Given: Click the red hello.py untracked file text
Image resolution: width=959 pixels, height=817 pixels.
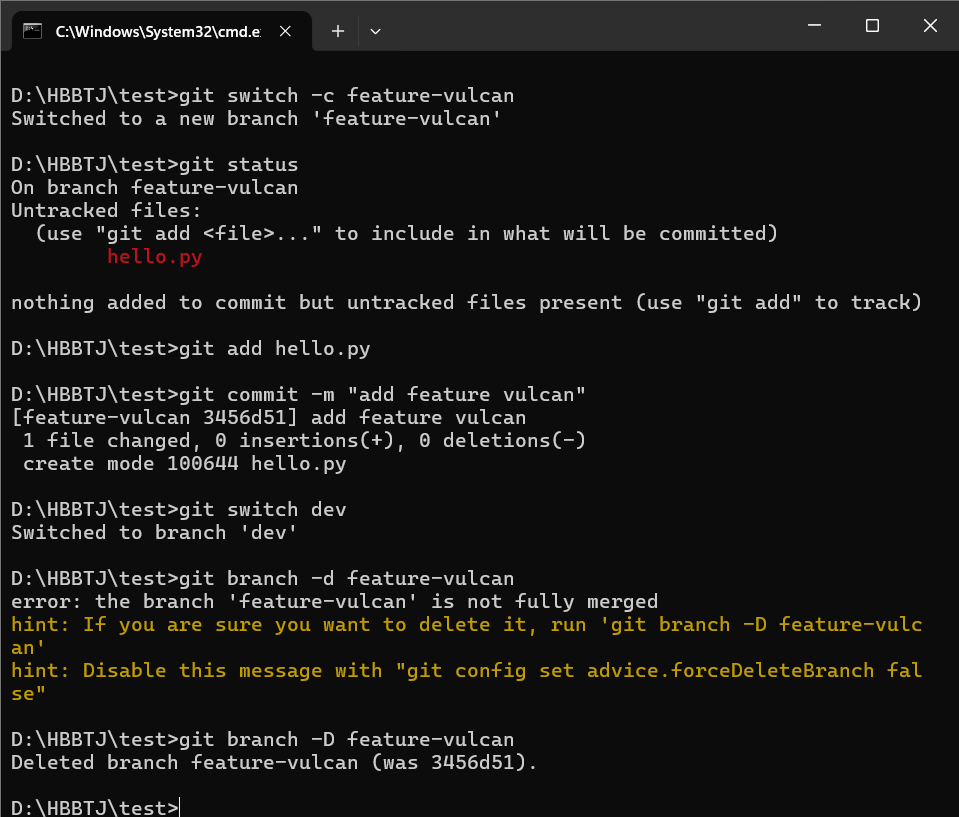Looking at the screenshot, I should (154, 257).
